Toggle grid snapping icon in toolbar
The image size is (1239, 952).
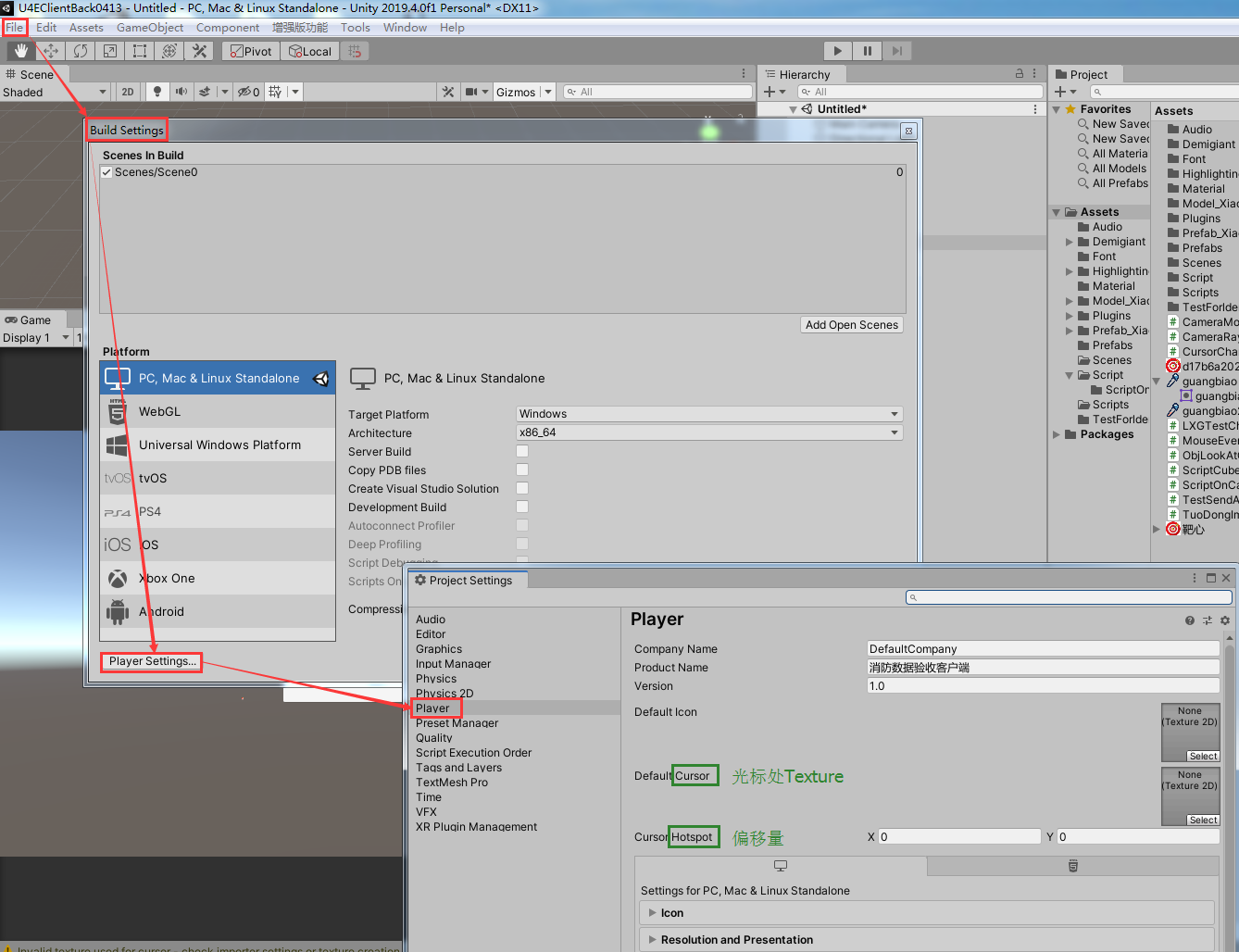[356, 51]
